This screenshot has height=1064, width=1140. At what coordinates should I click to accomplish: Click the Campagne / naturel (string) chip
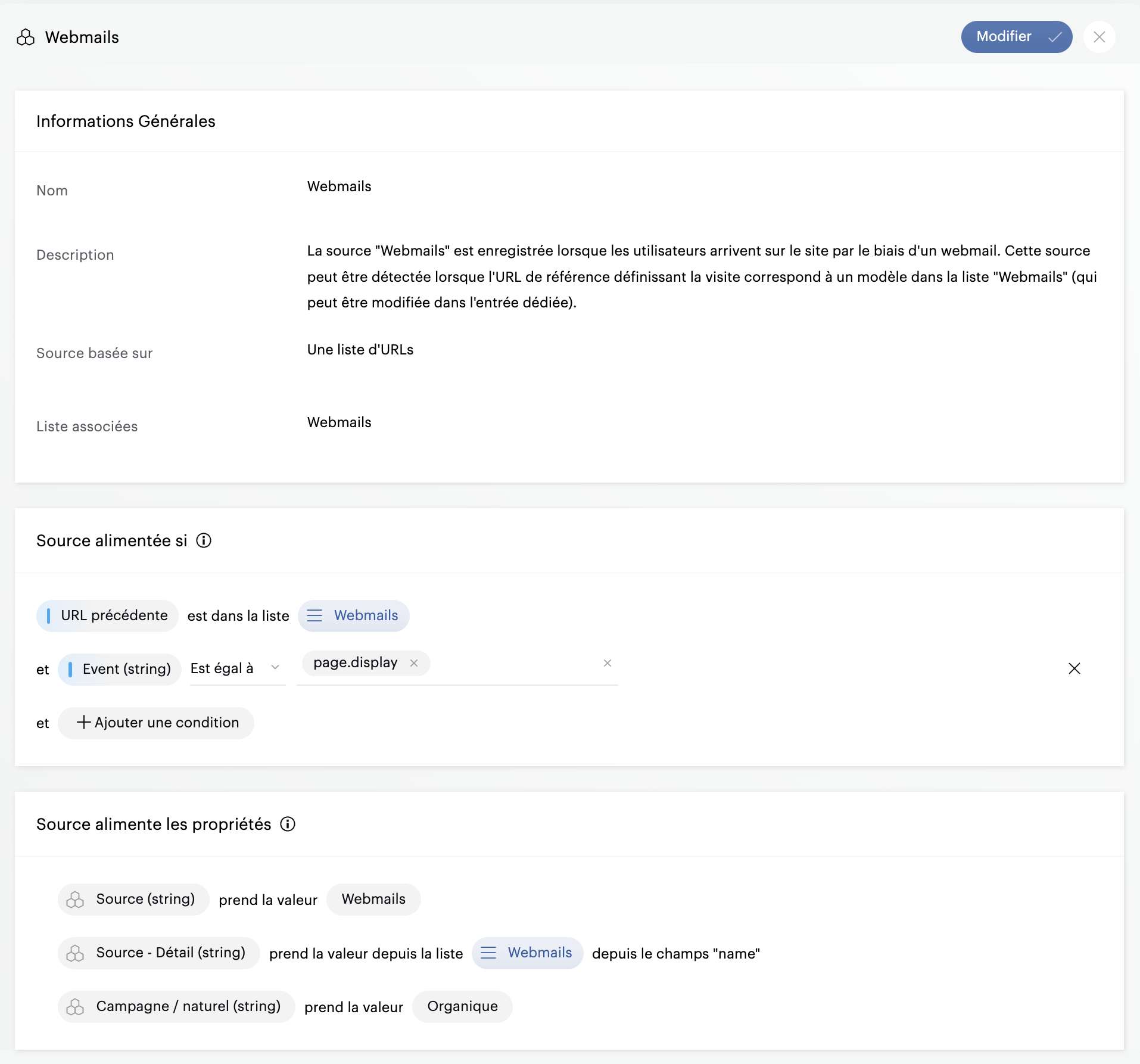pos(176,1006)
